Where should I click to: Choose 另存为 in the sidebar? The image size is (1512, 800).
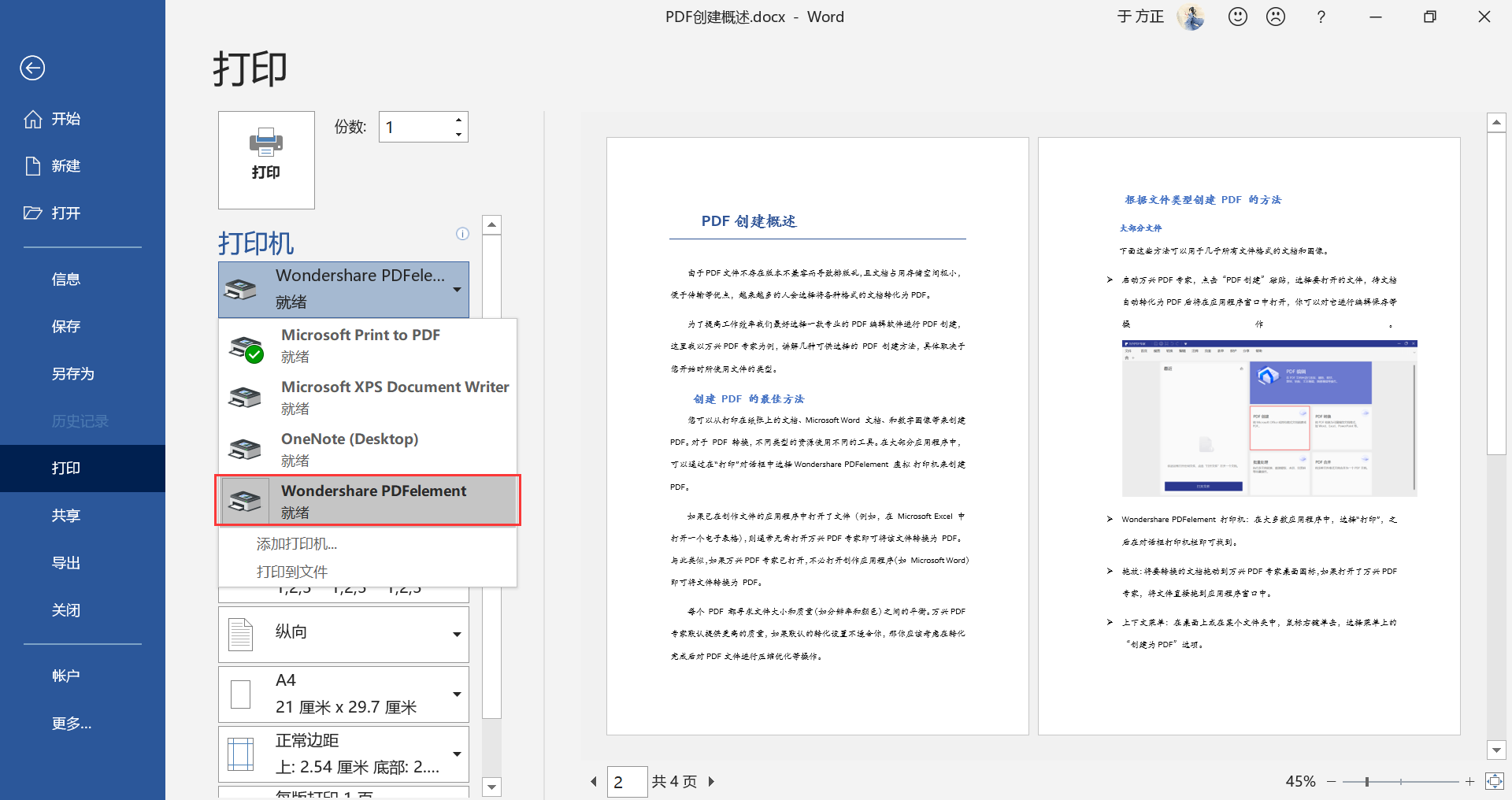coord(83,374)
